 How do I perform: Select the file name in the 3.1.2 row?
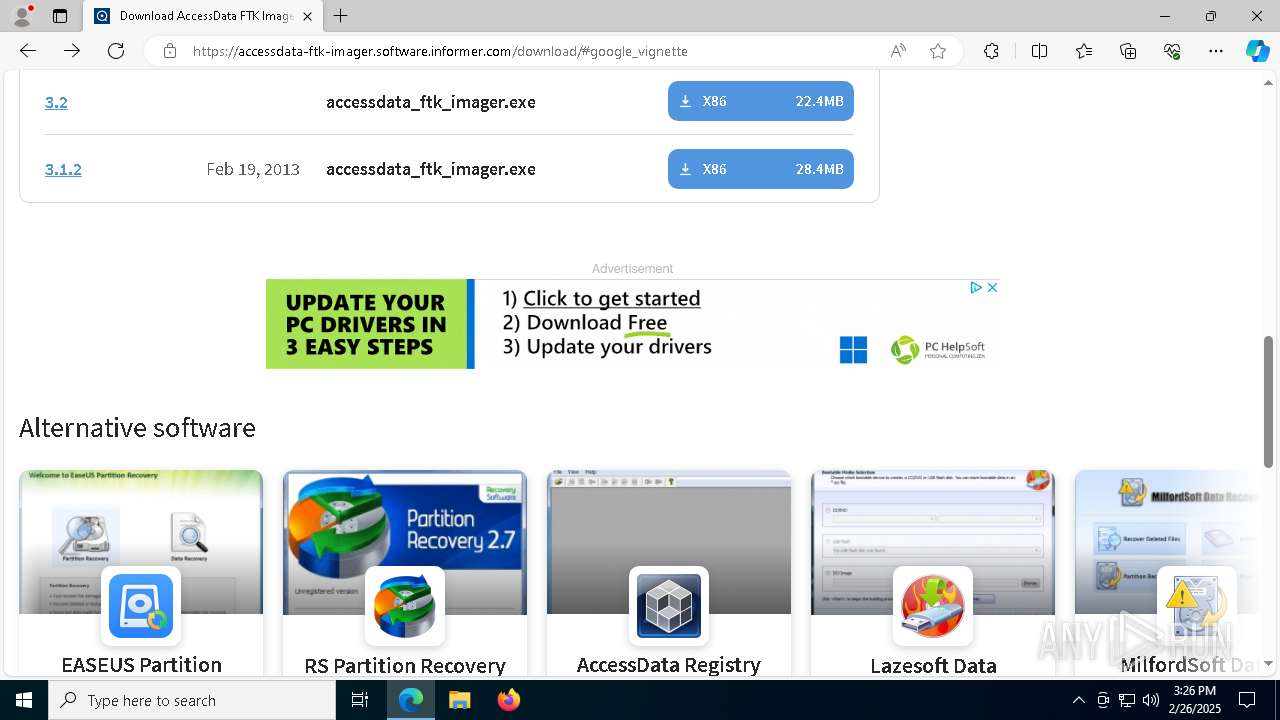(431, 169)
